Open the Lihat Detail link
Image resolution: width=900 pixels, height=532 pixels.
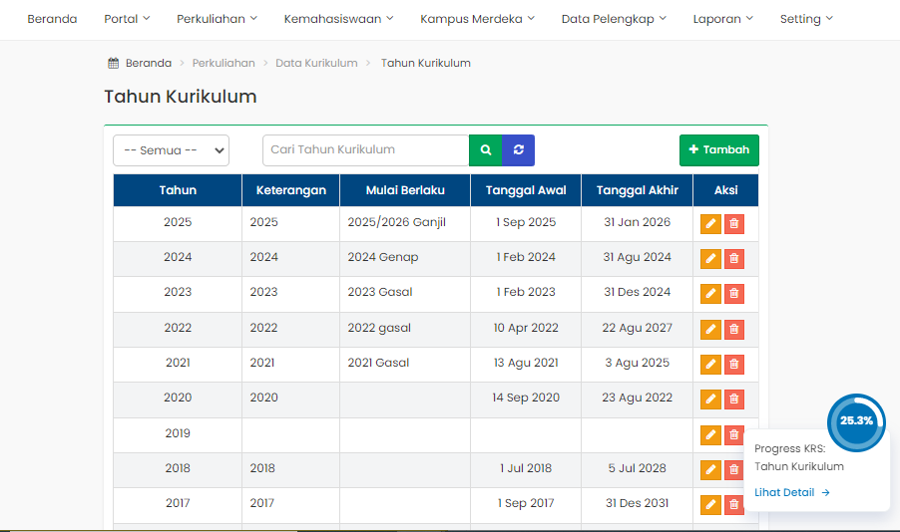[x=792, y=492]
